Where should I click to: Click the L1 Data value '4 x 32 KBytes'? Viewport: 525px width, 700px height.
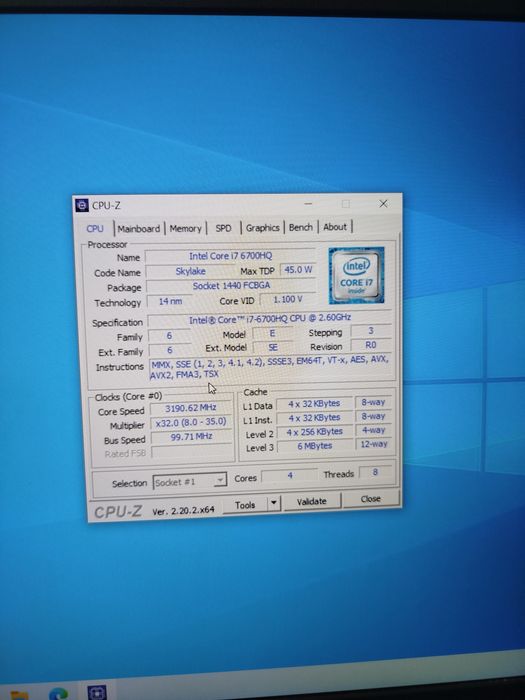(x=314, y=404)
